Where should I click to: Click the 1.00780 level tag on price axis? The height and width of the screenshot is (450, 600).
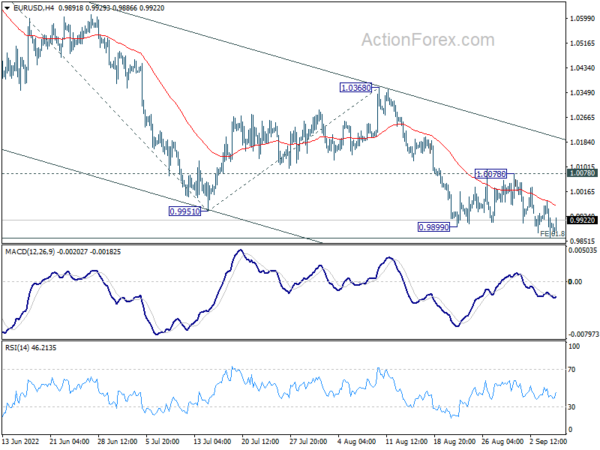[x=583, y=173]
